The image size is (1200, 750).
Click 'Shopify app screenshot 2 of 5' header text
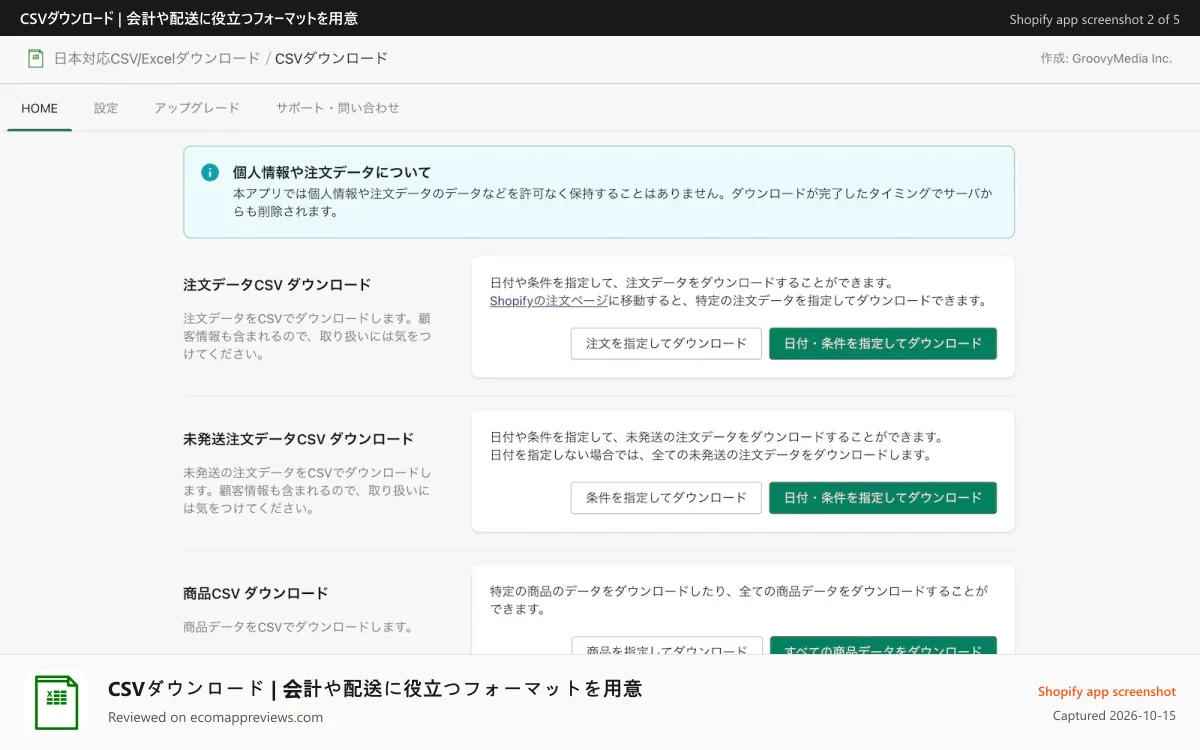[x=1095, y=19]
